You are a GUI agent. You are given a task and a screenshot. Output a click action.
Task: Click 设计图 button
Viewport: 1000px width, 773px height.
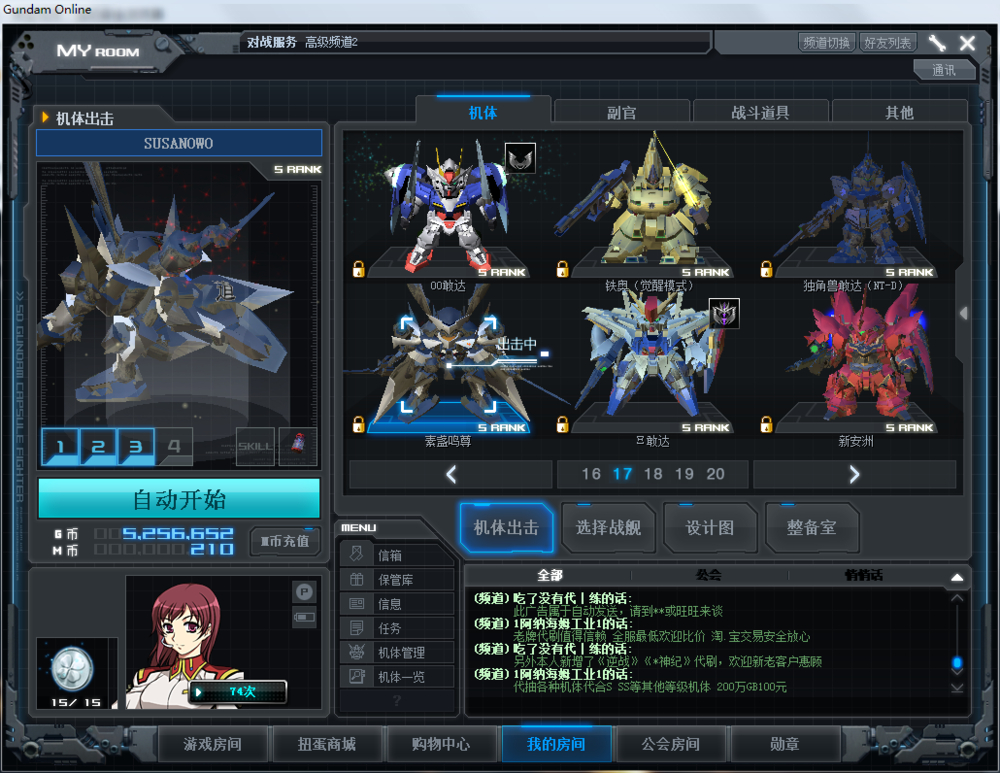[x=710, y=527]
